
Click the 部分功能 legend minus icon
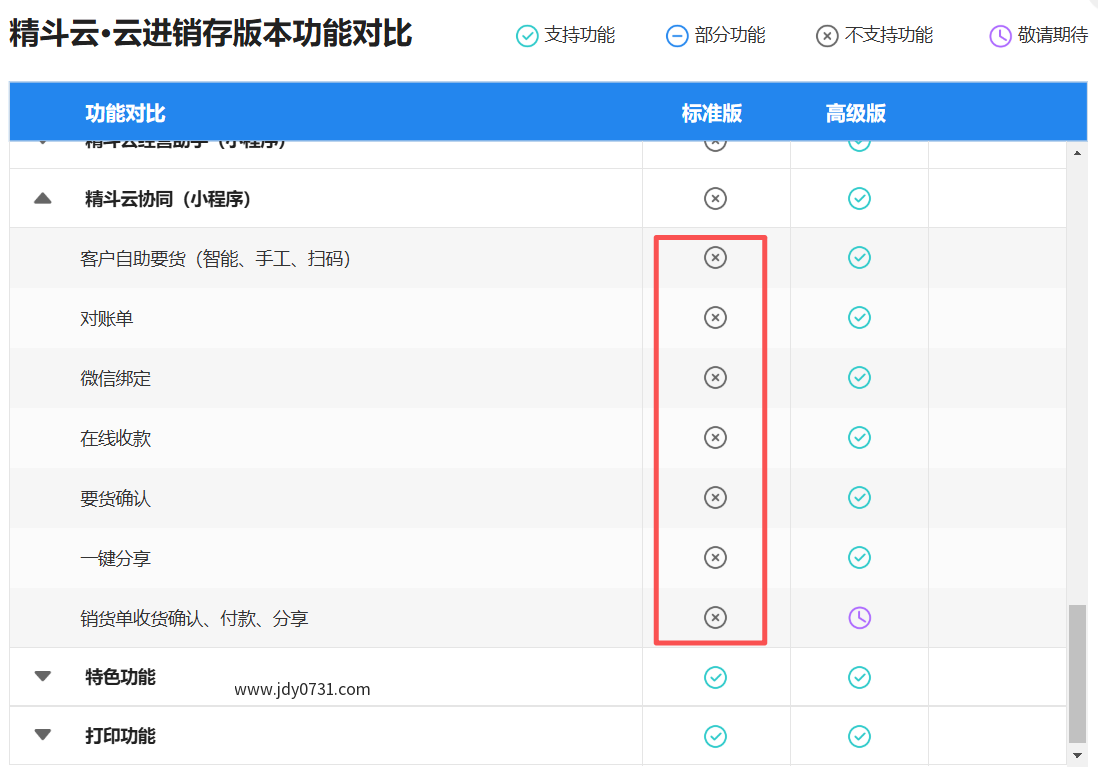tap(677, 36)
